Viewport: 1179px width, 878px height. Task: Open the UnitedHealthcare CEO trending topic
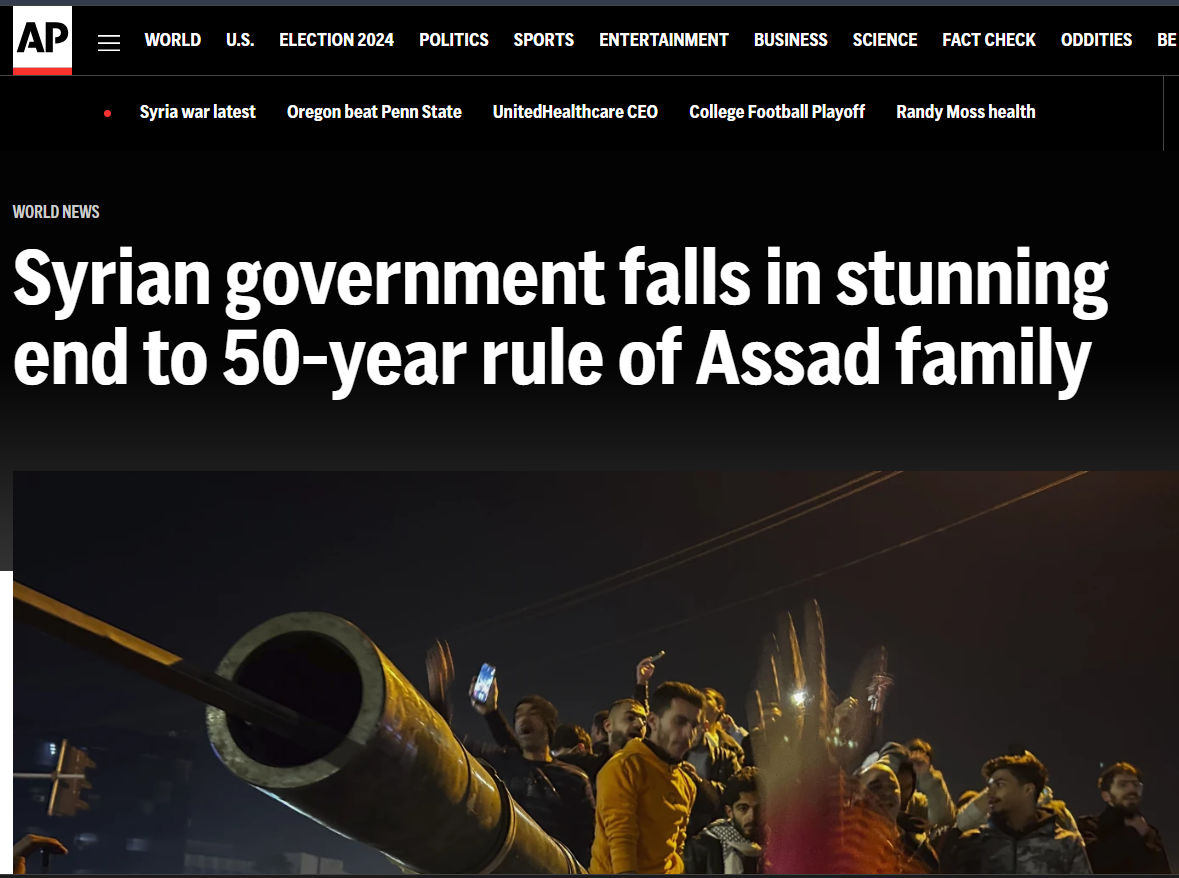pyautogui.click(x=575, y=112)
